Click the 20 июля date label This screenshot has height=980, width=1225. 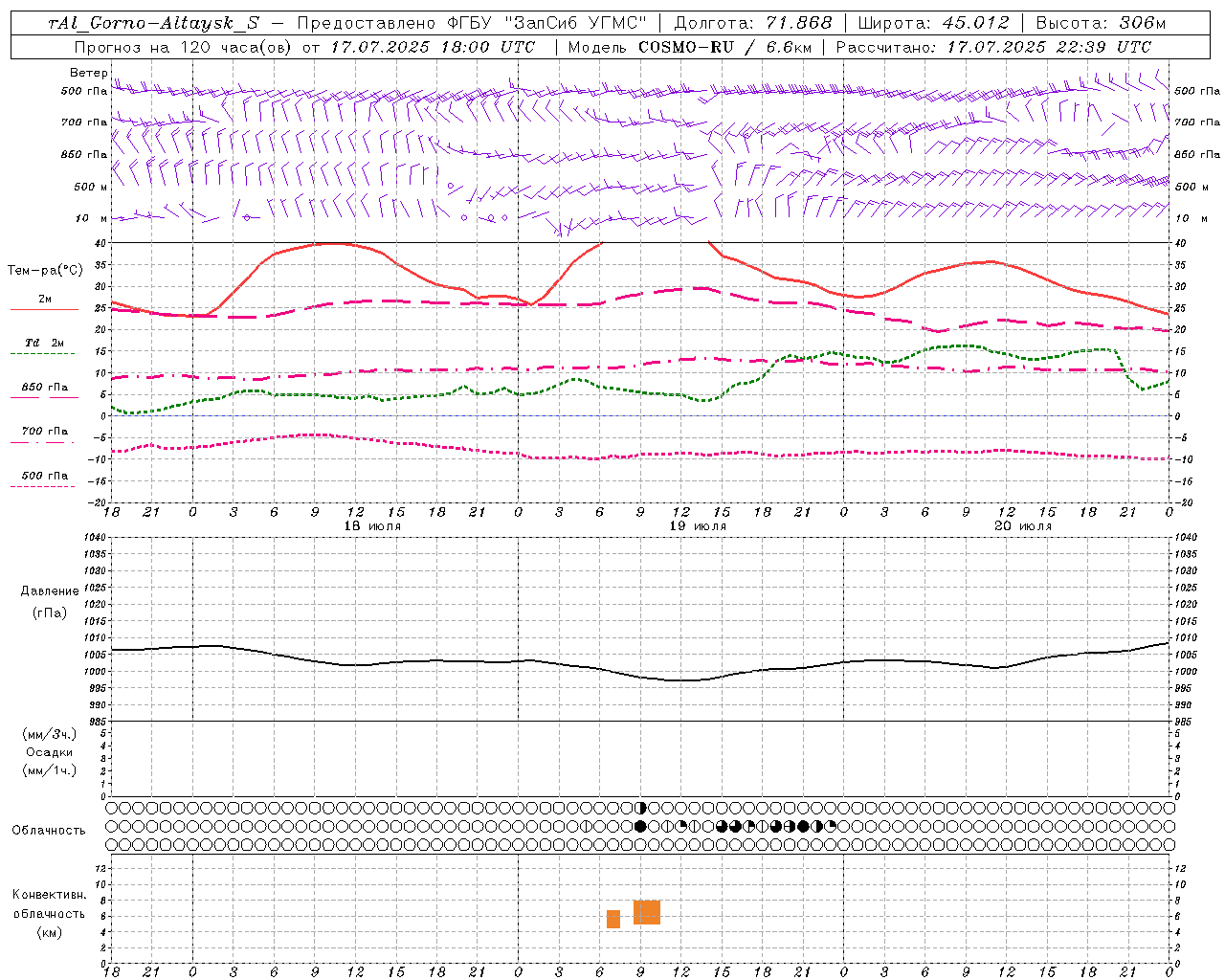[1023, 526]
